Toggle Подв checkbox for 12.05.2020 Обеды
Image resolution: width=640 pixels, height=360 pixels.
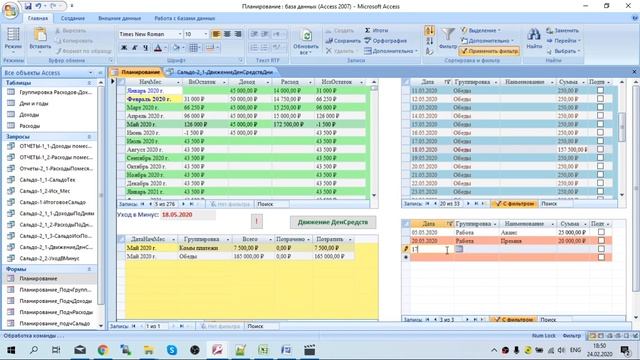pos(600,99)
